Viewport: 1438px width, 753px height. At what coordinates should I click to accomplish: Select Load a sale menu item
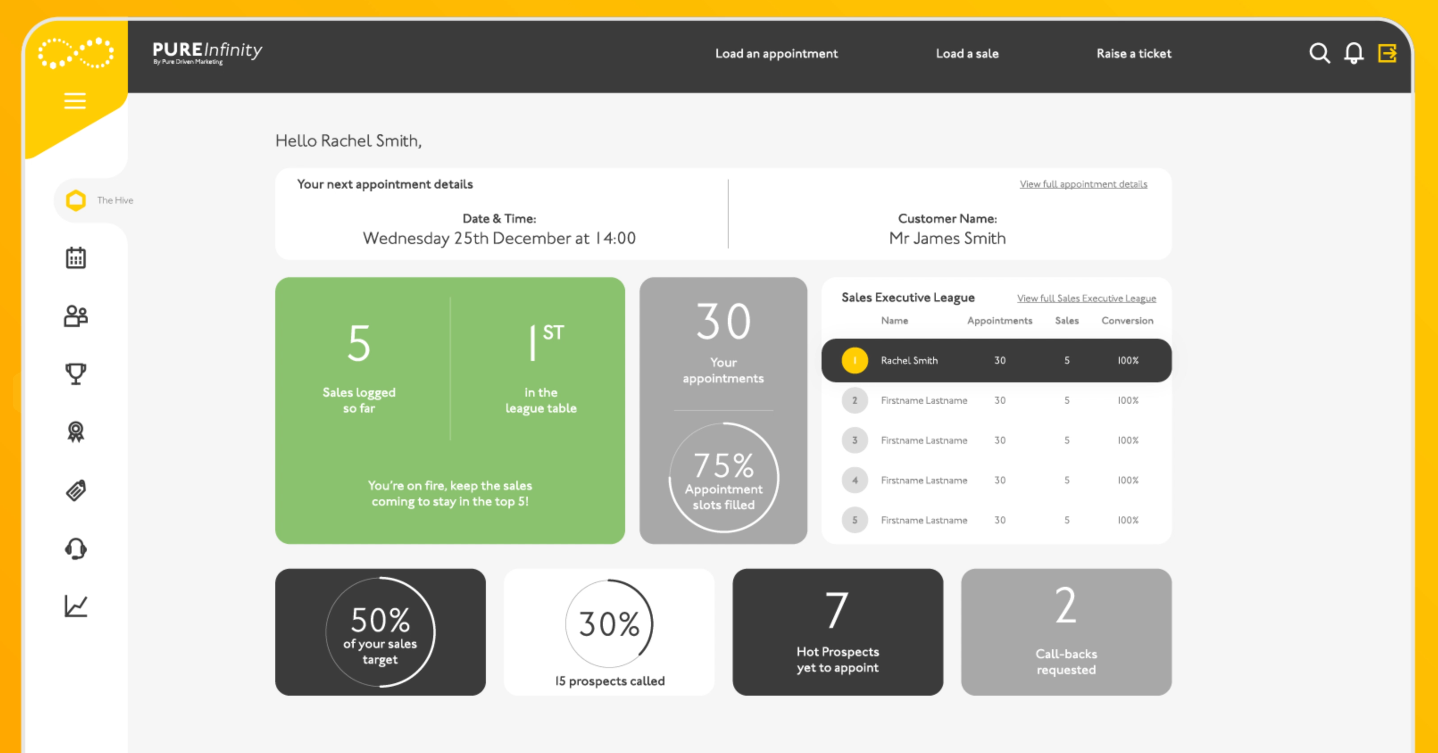967,54
